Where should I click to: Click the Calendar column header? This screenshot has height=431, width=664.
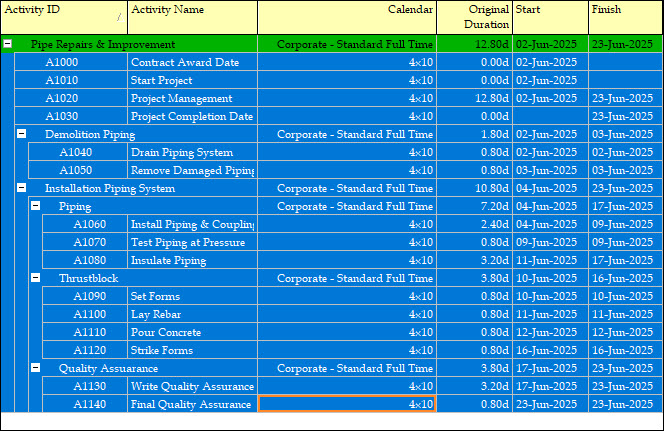(346, 17)
